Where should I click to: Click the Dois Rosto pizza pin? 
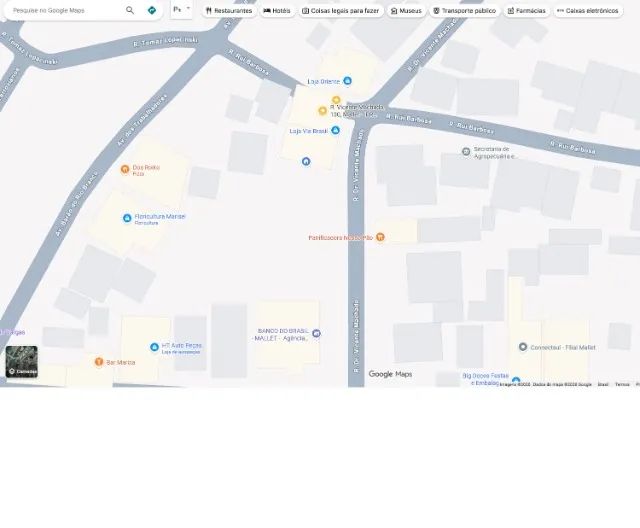[x=125, y=169]
